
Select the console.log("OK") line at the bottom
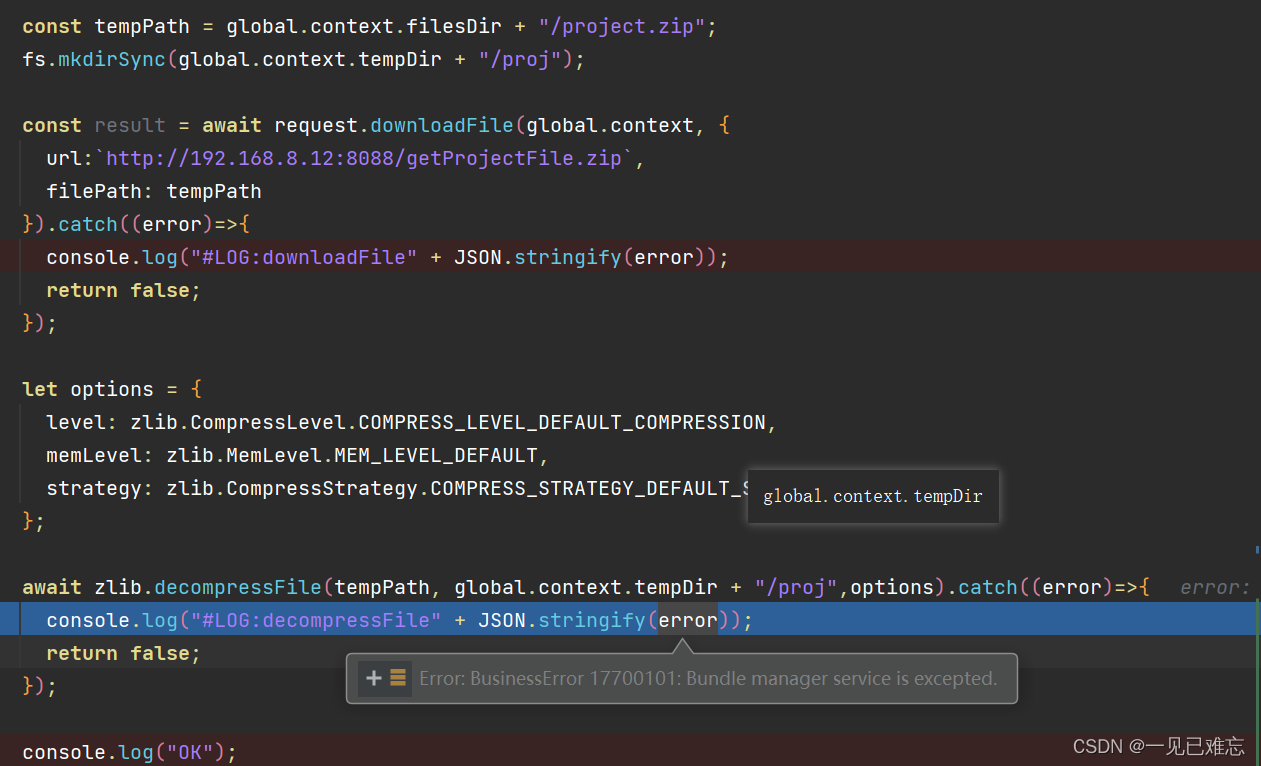coord(128,752)
